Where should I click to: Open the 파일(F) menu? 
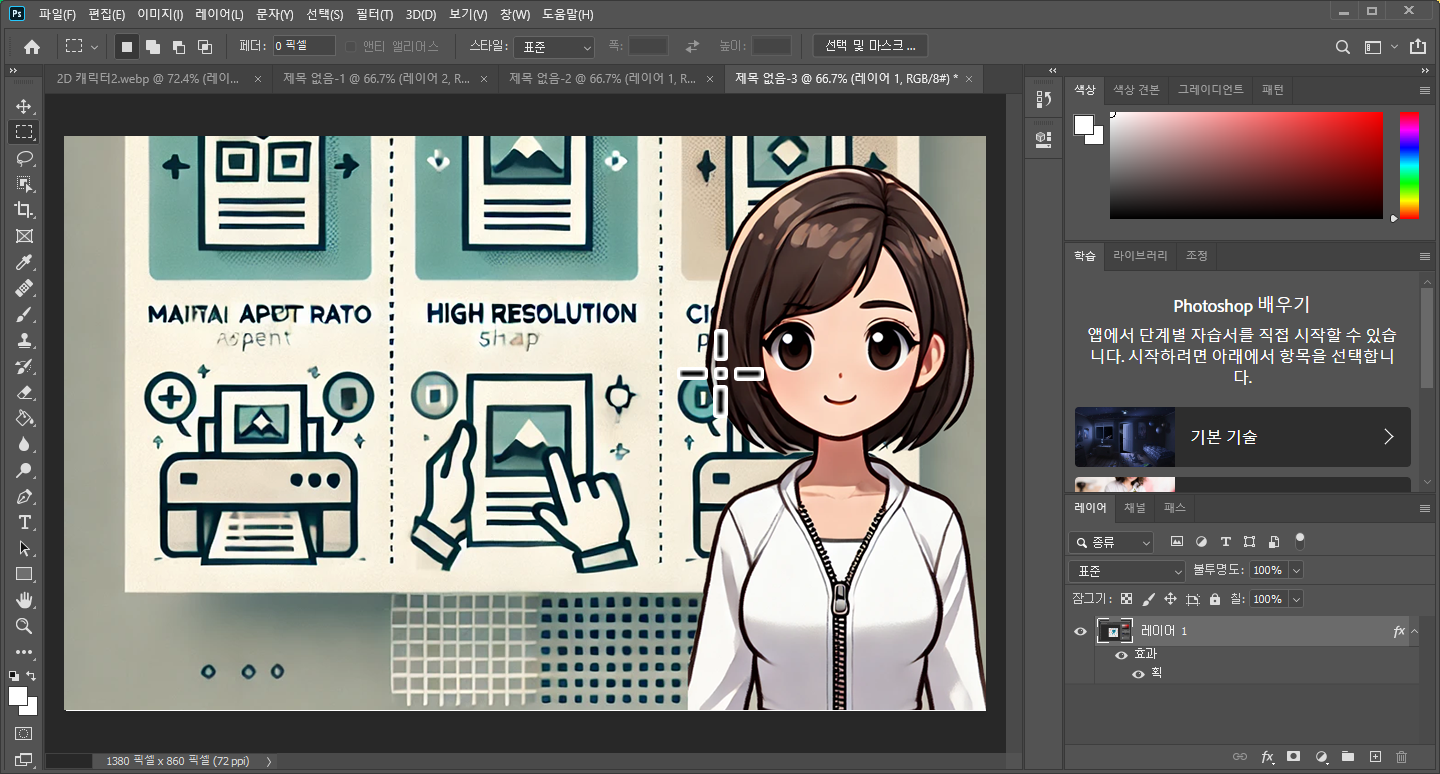tap(57, 14)
